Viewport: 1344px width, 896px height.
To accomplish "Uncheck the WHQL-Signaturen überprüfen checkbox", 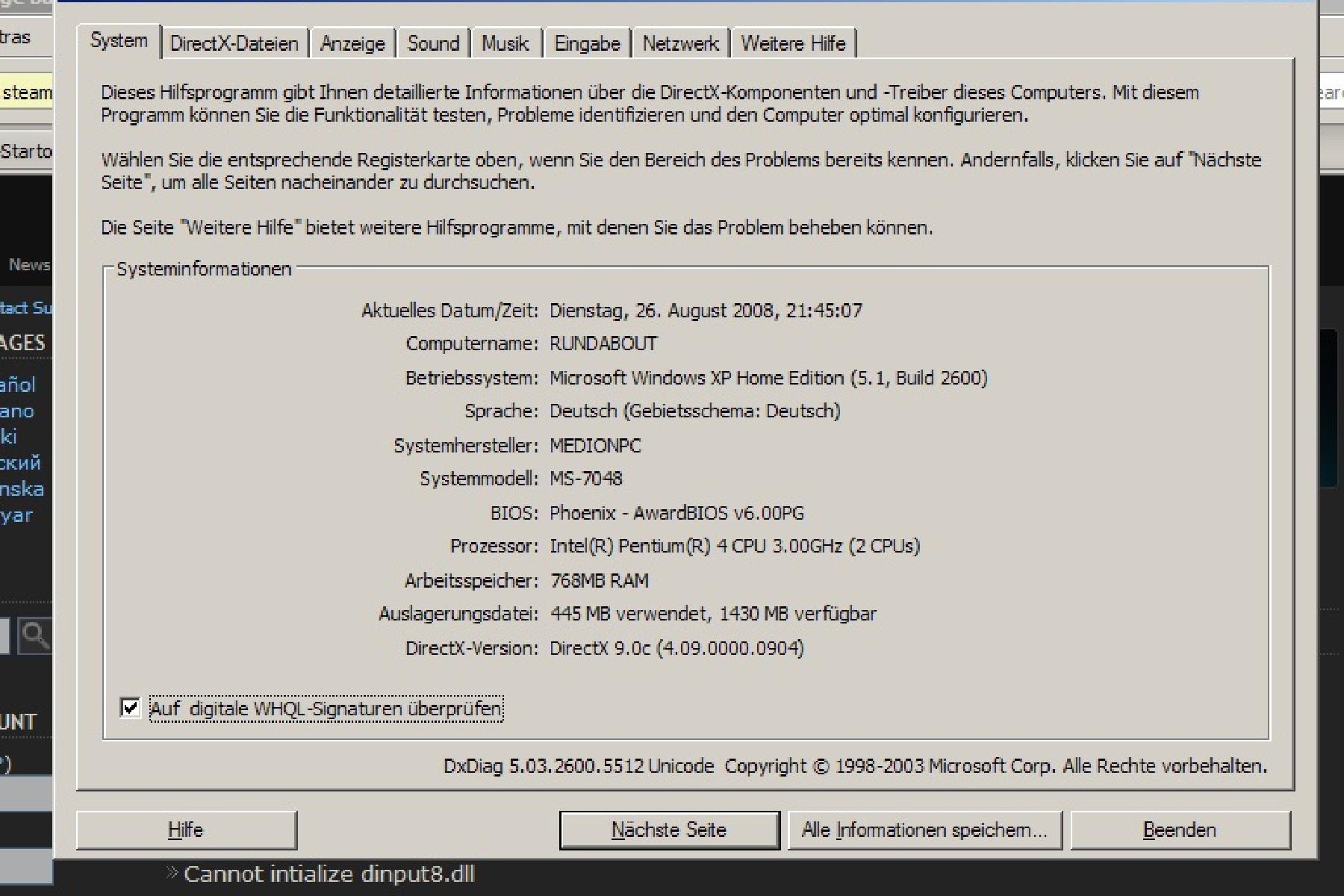I will click(x=130, y=707).
